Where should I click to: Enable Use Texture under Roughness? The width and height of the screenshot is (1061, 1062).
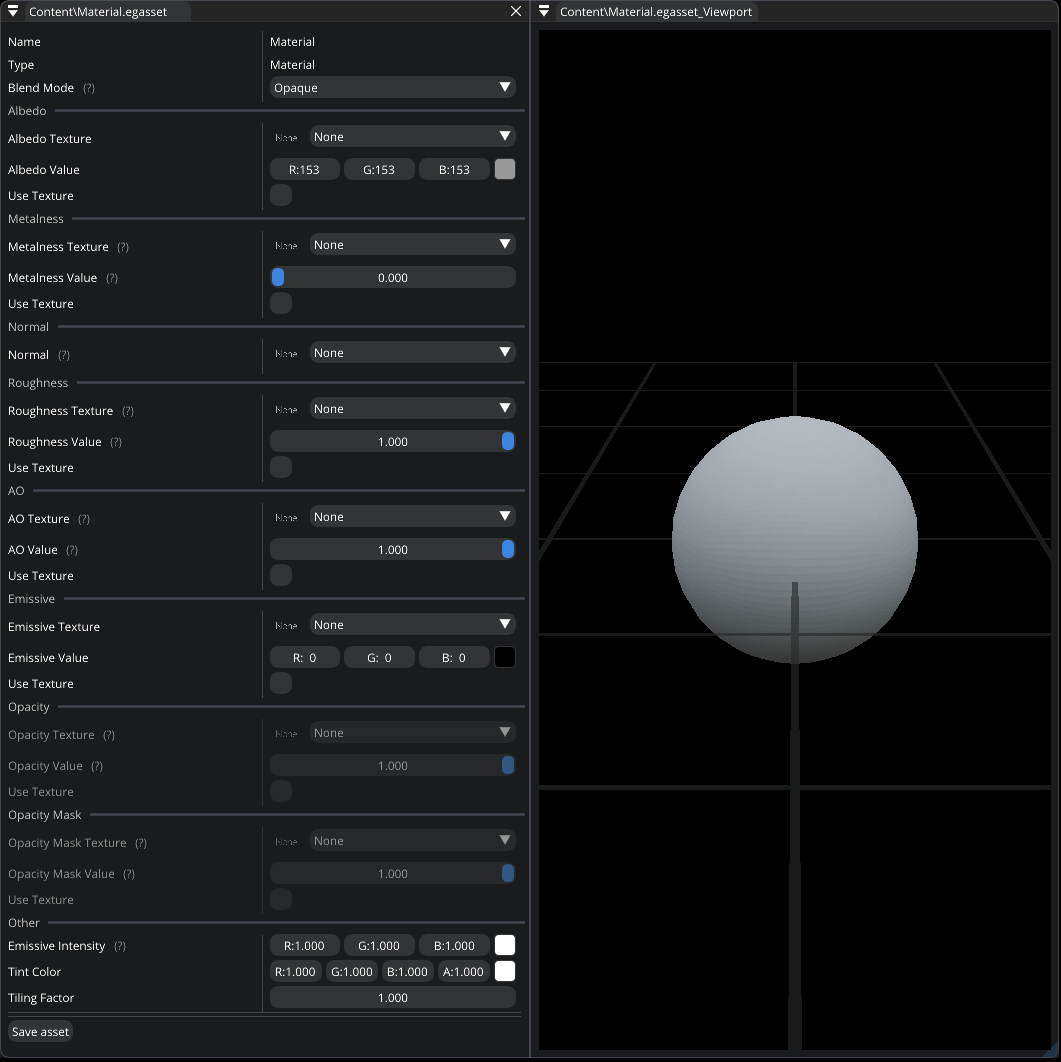click(281, 467)
